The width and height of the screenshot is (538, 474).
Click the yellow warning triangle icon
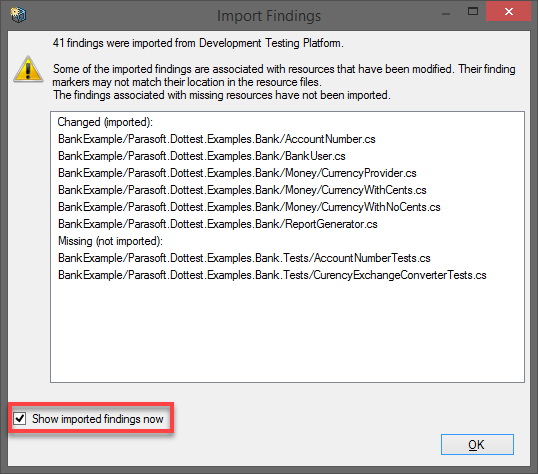28,69
